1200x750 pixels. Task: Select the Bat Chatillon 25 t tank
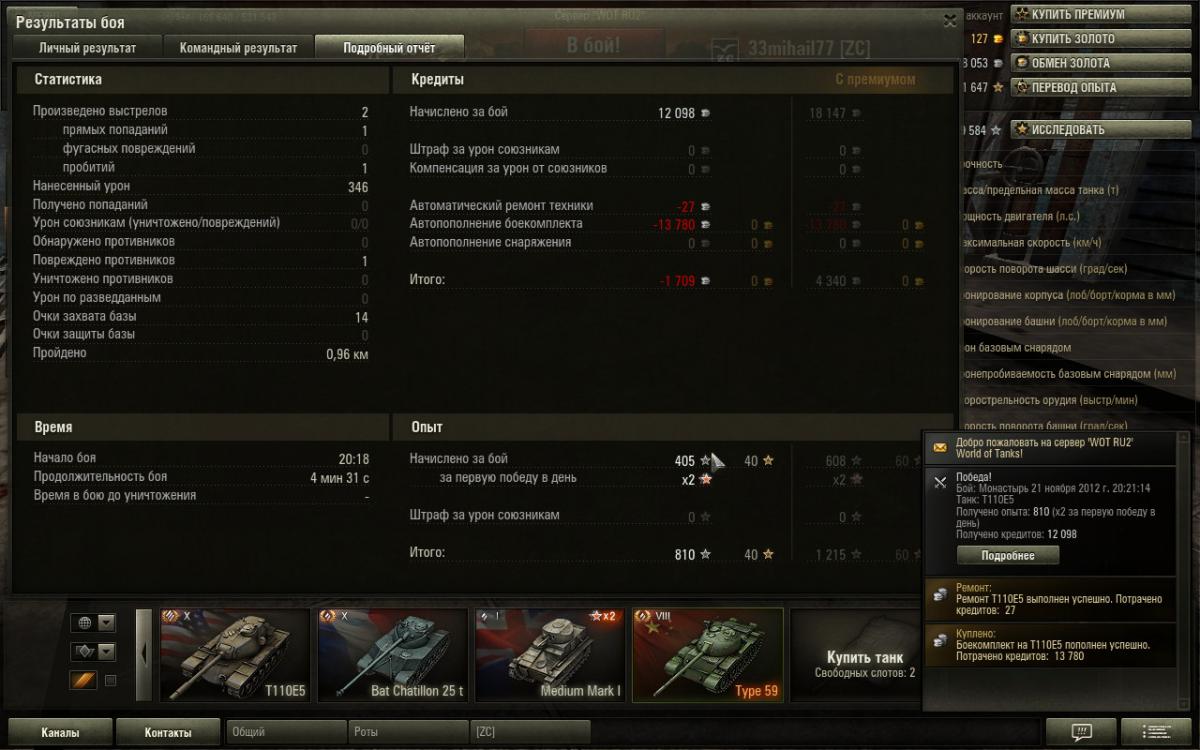(x=392, y=655)
